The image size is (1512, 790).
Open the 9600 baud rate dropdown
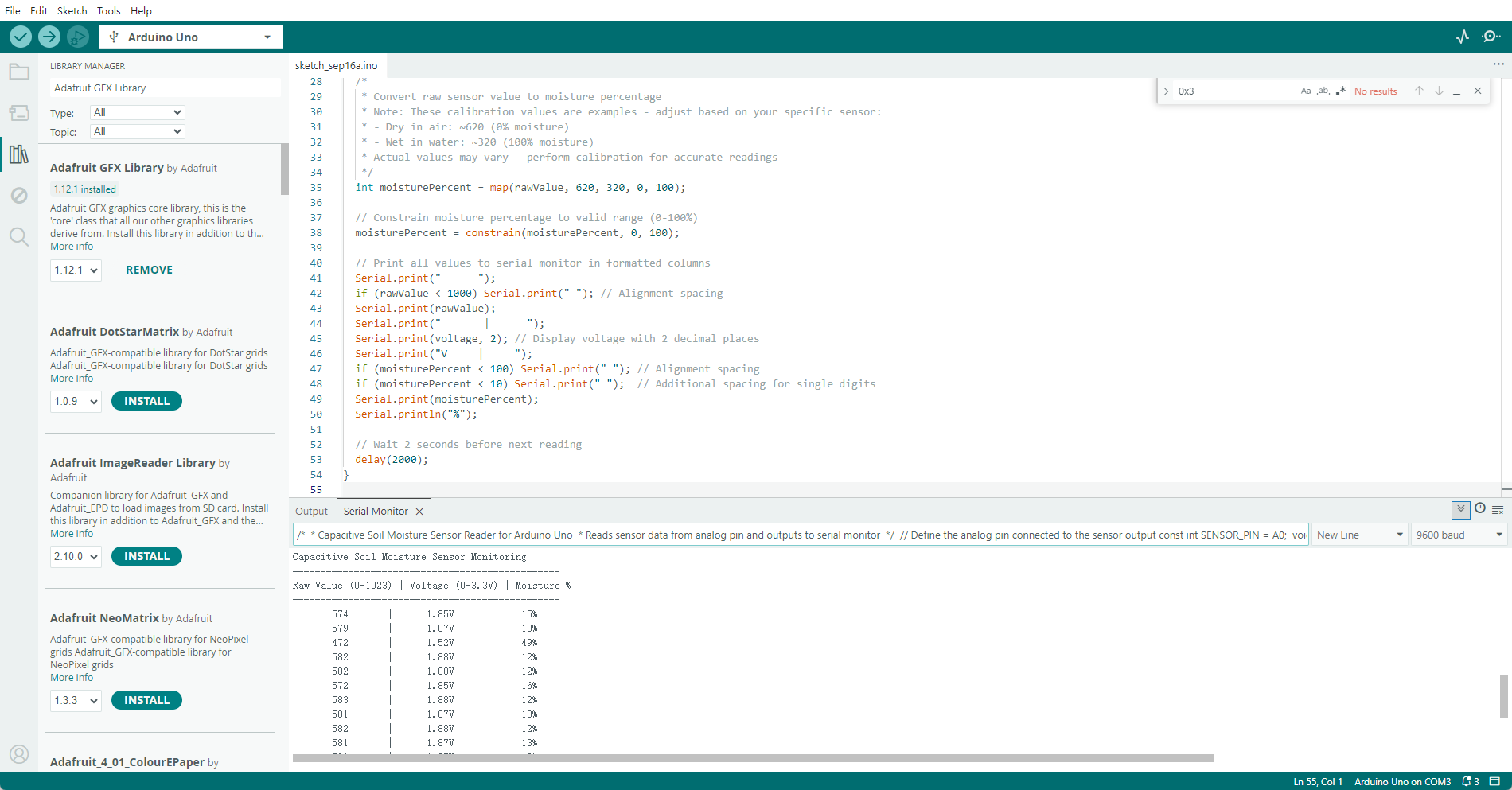click(1459, 535)
